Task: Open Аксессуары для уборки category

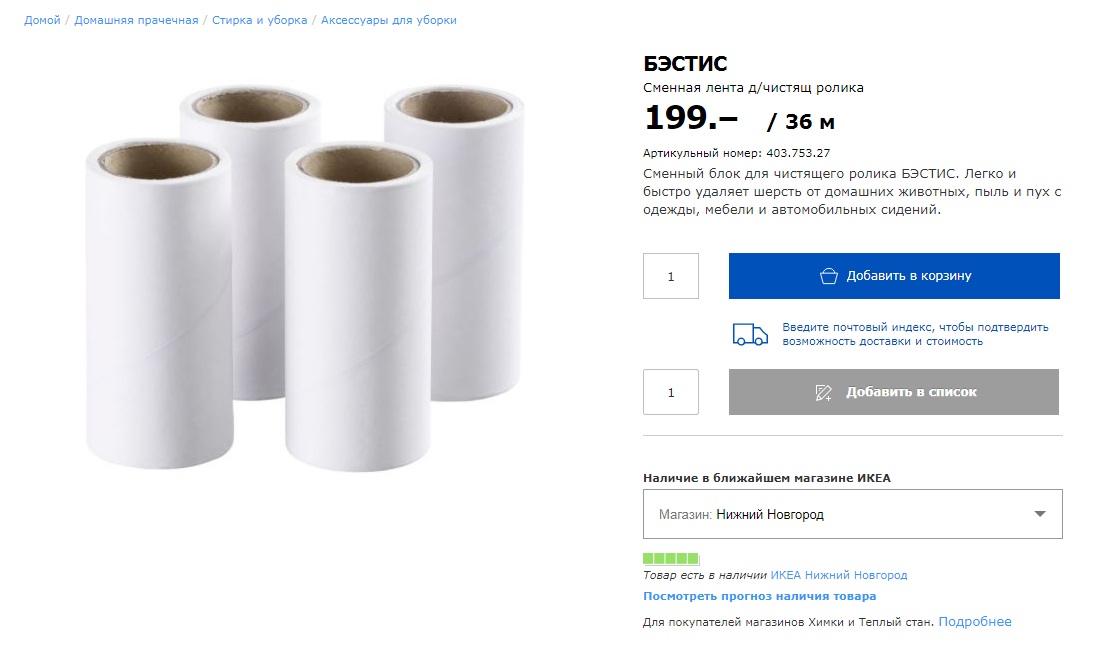Action: (x=389, y=20)
